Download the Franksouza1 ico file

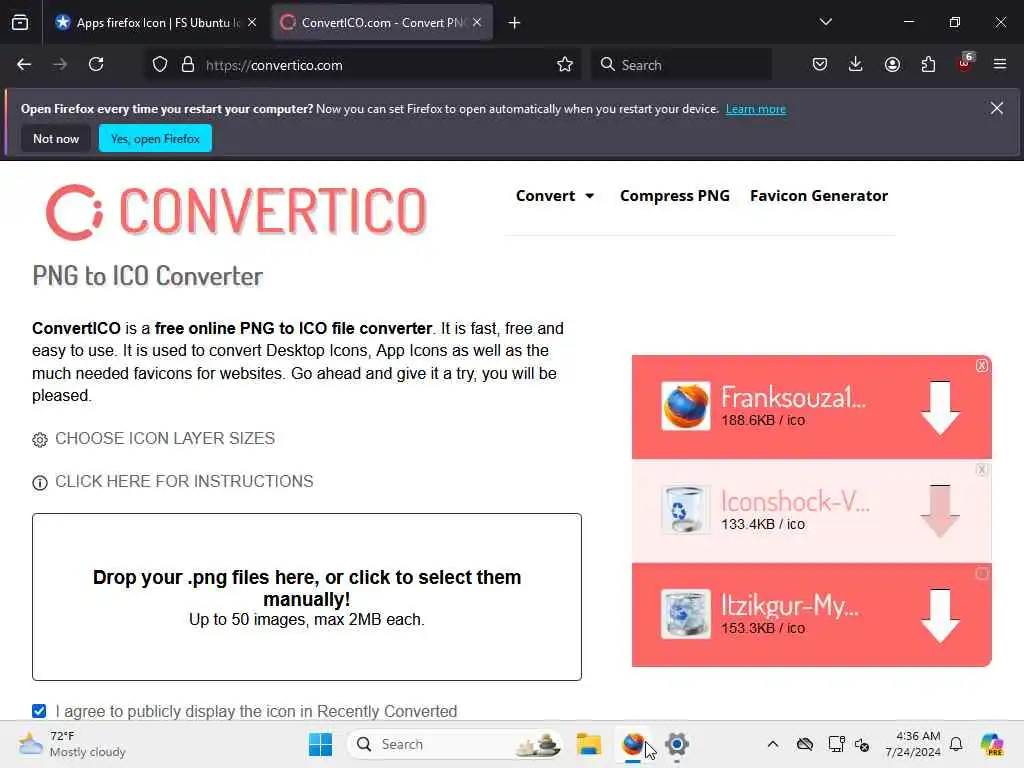(940, 408)
